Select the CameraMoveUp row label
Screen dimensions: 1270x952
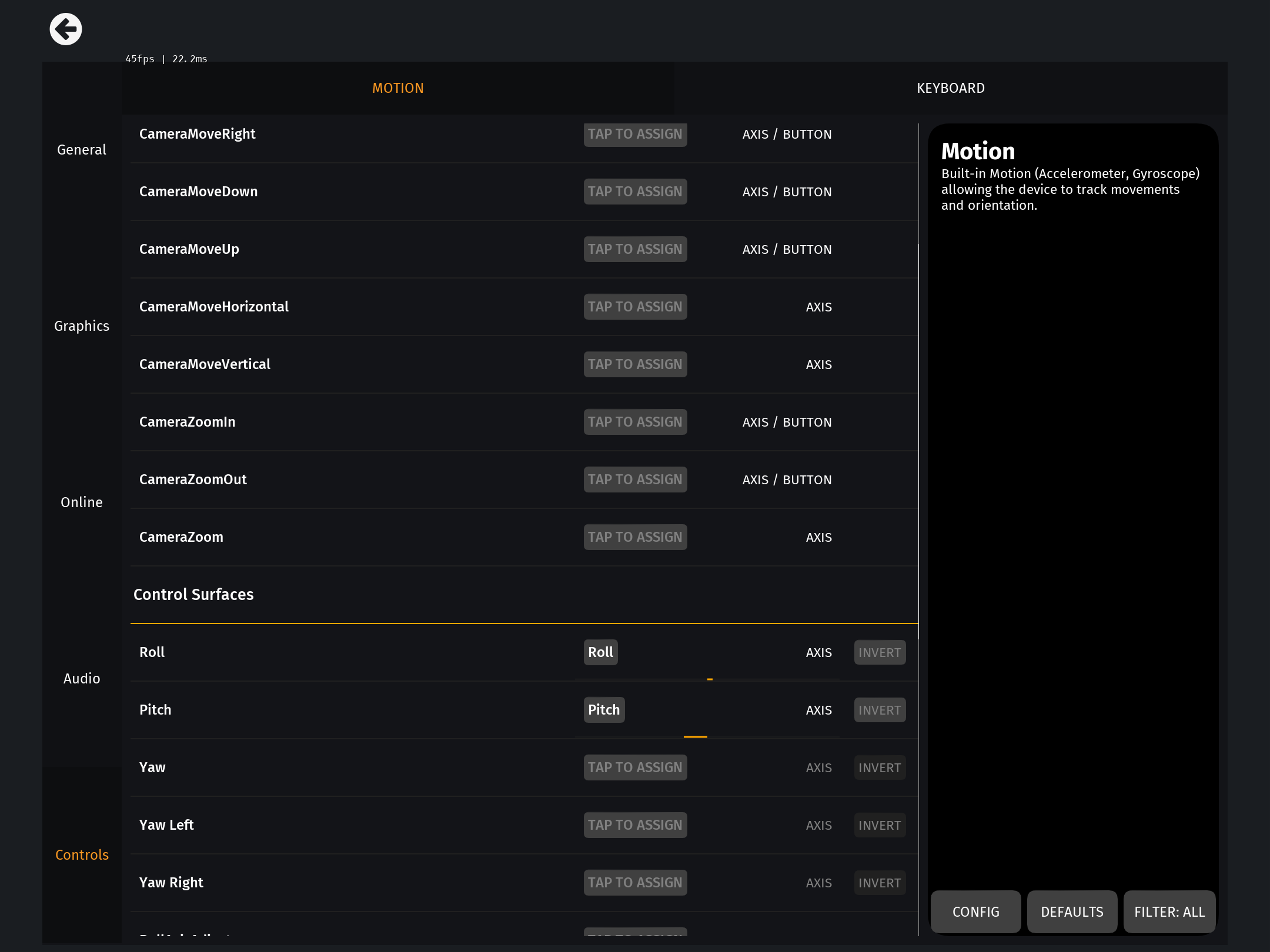pyautogui.click(x=189, y=249)
